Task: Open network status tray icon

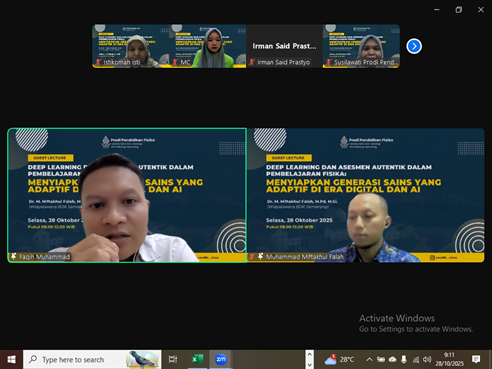Action: 416,359
